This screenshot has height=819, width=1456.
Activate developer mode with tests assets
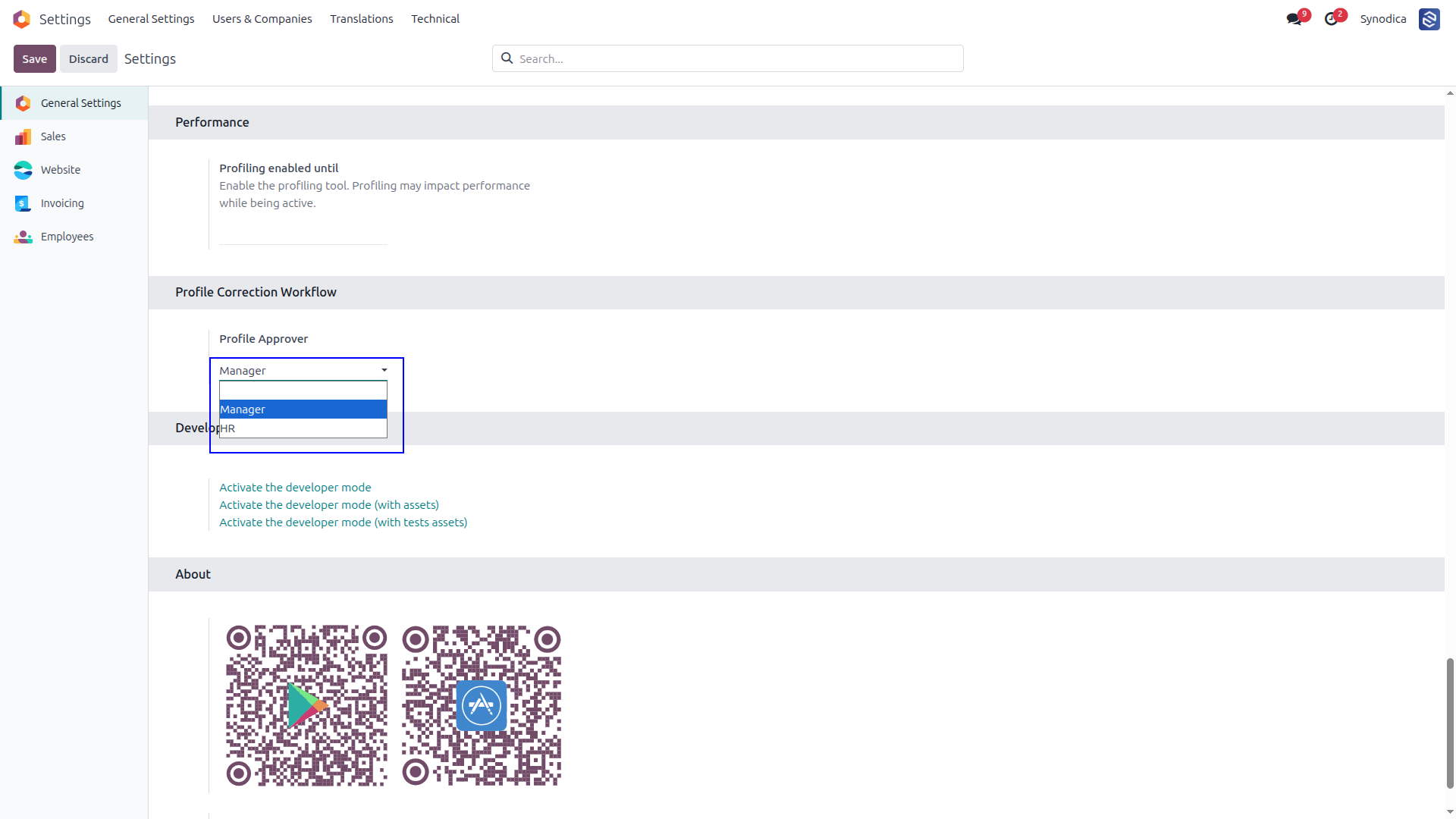[344, 522]
